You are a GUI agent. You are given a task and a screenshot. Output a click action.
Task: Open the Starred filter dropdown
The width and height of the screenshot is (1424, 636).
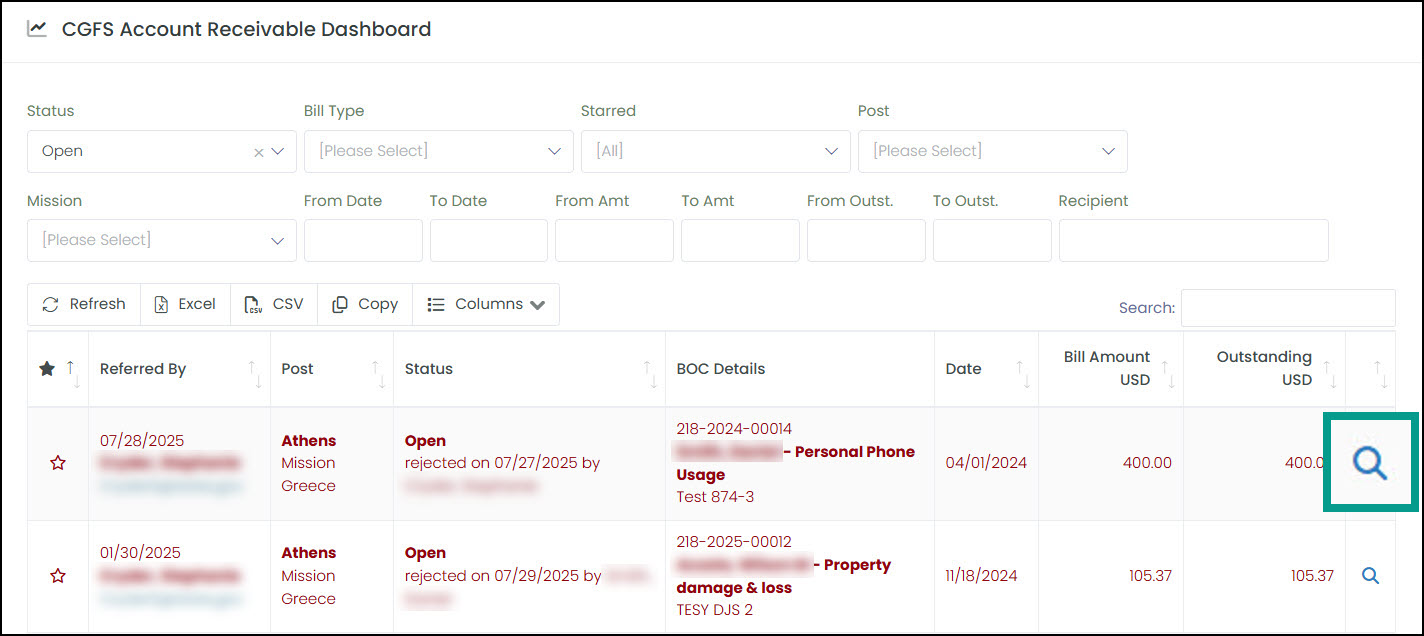(716, 151)
